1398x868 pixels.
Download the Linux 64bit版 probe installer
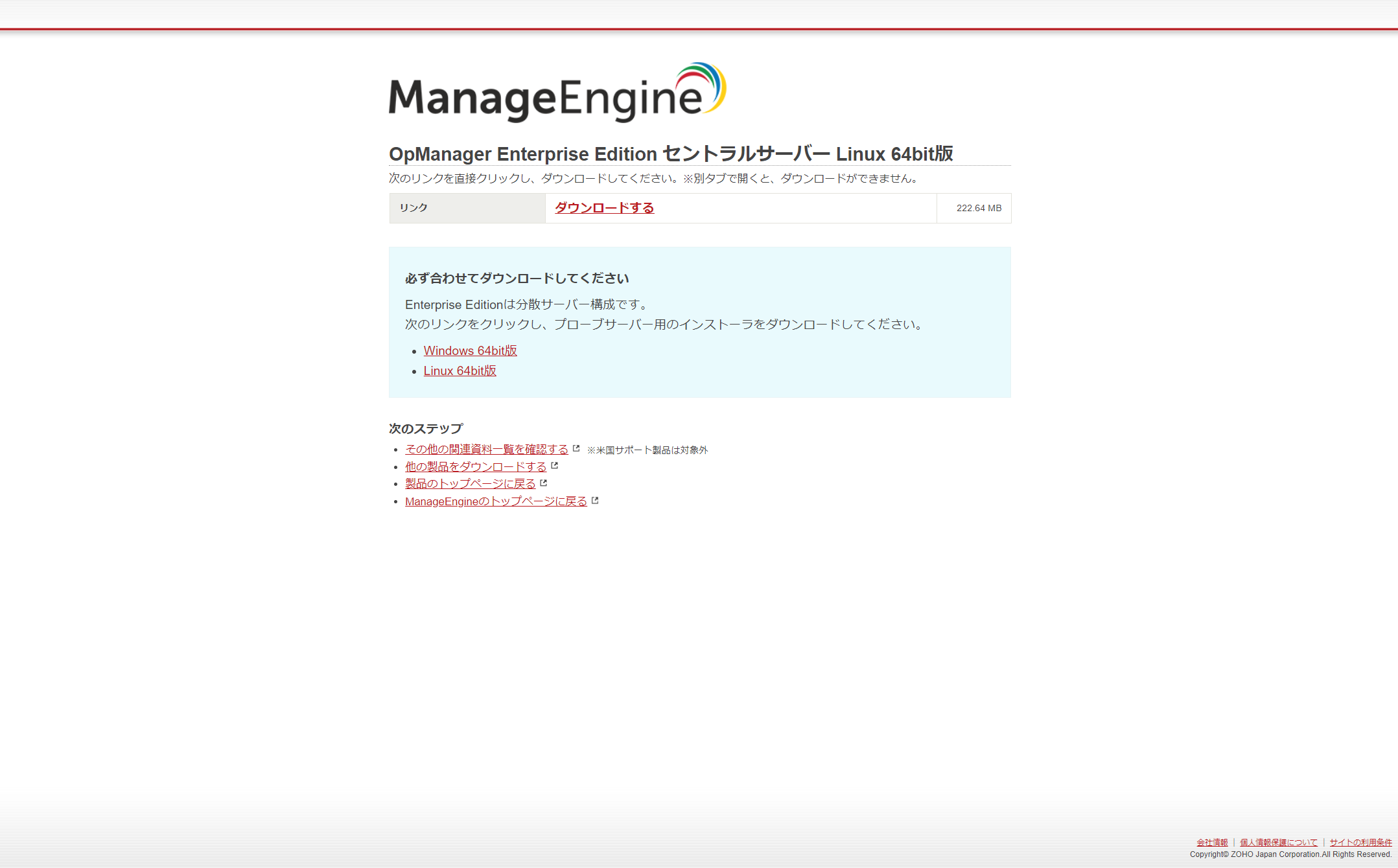click(460, 371)
